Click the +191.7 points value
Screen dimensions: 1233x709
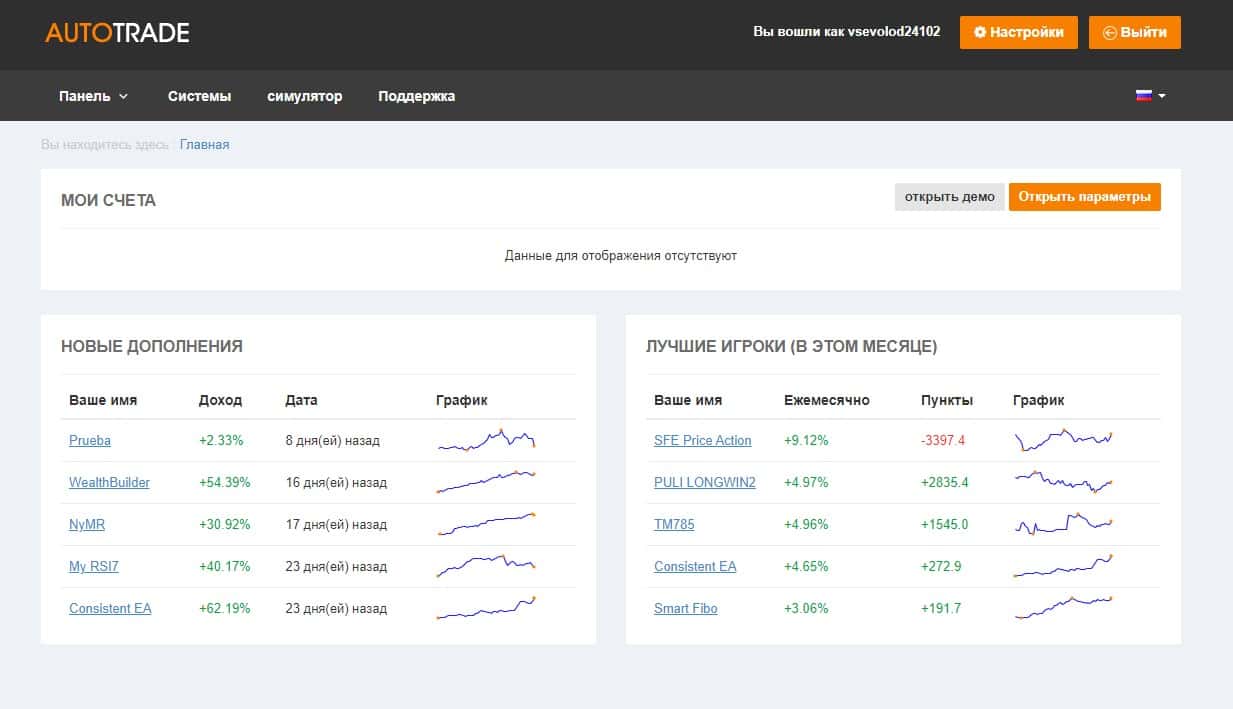pyautogui.click(x=941, y=608)
